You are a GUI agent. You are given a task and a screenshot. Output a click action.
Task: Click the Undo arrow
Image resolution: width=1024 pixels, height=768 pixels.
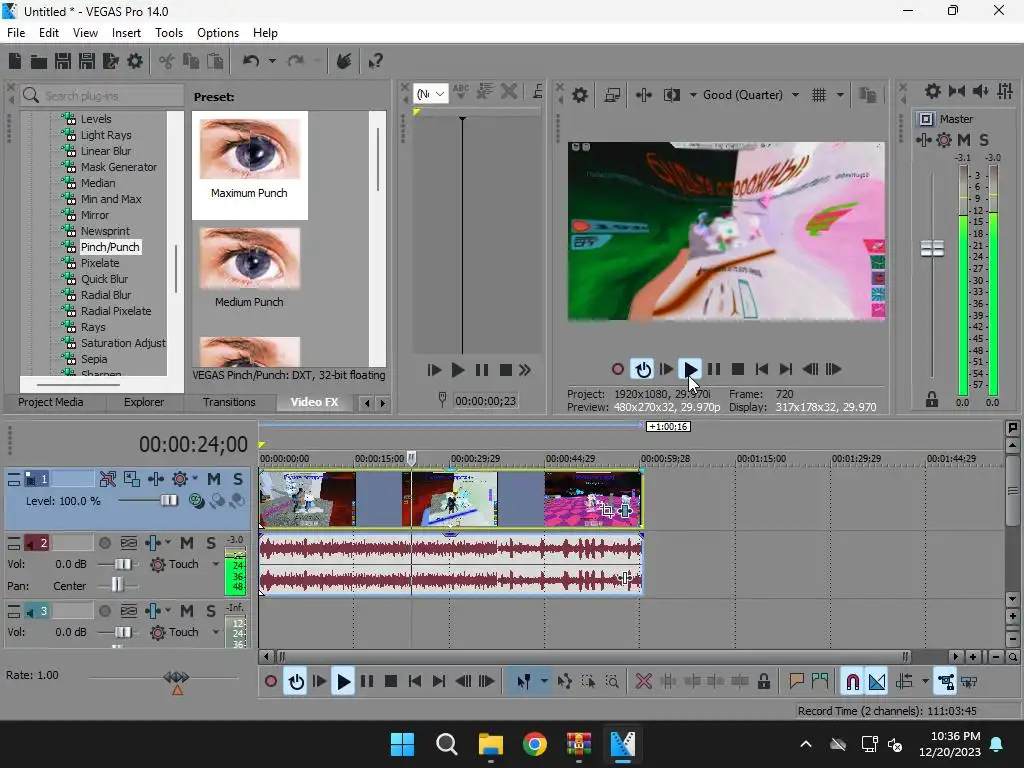pos(251,61)
